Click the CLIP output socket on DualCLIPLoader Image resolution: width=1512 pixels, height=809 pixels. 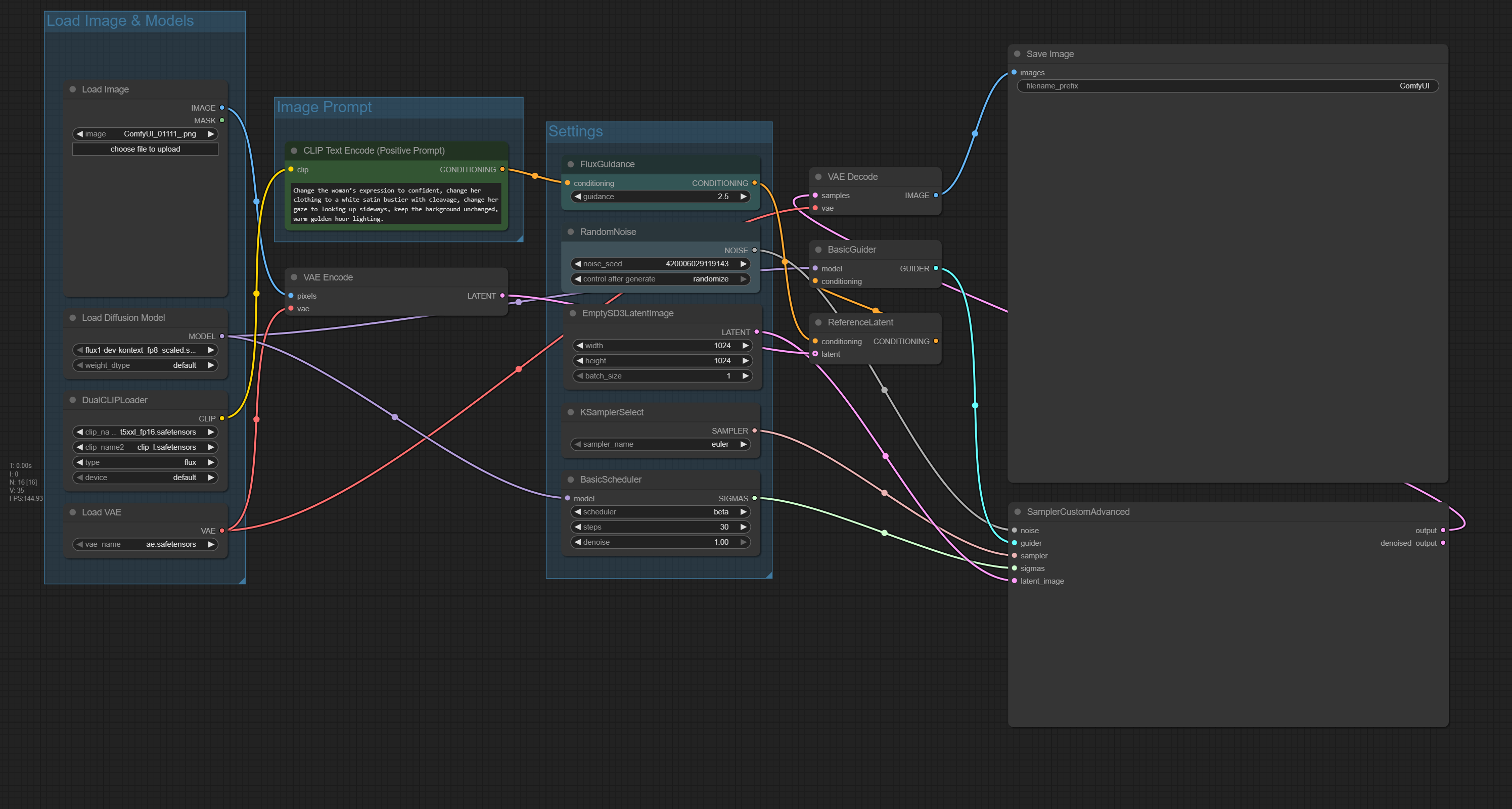[x=222, y=418]
